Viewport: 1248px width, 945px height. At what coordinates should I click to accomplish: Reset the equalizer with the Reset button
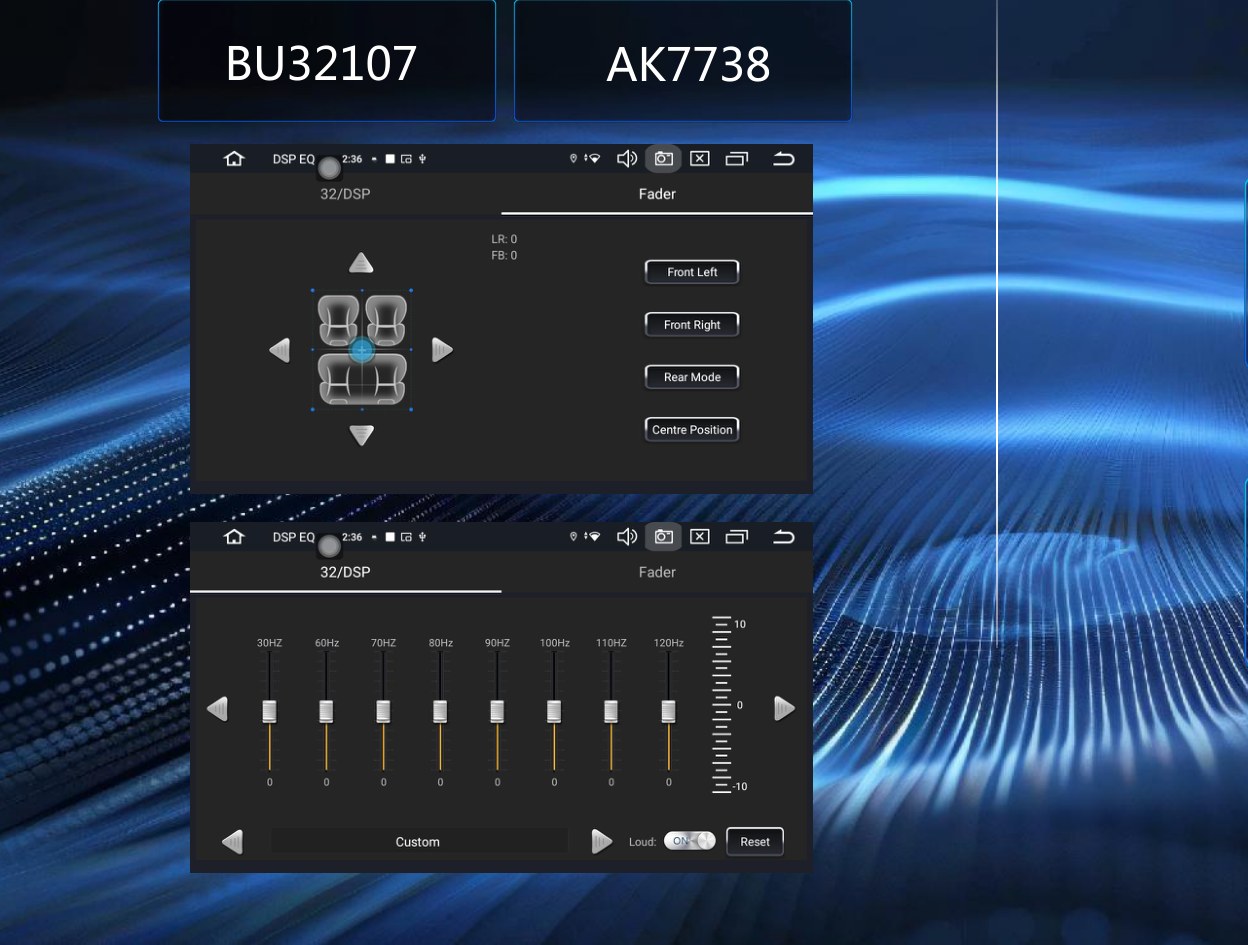click(755, 842)
